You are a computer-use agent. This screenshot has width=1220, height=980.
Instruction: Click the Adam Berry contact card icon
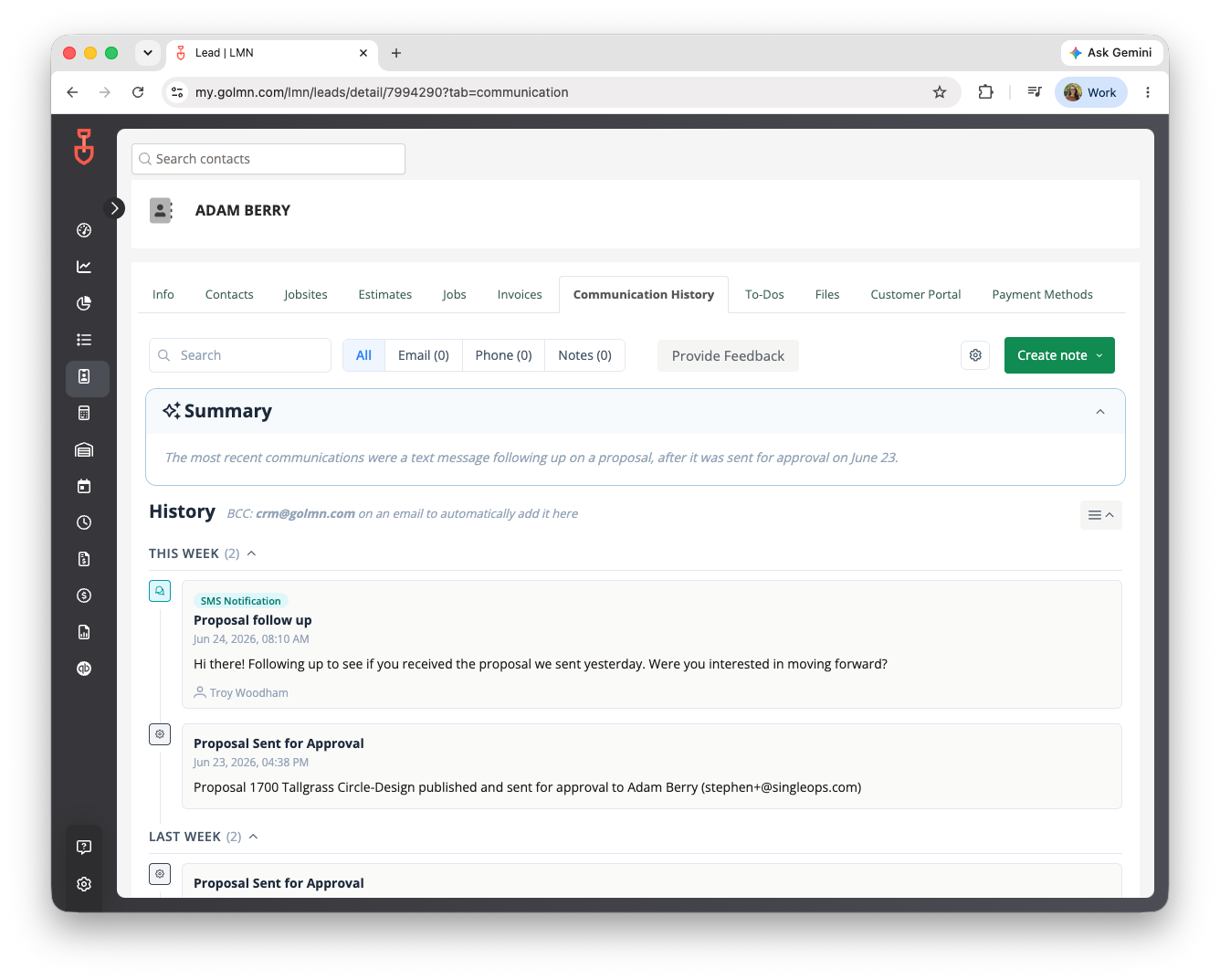coord(161,211)
